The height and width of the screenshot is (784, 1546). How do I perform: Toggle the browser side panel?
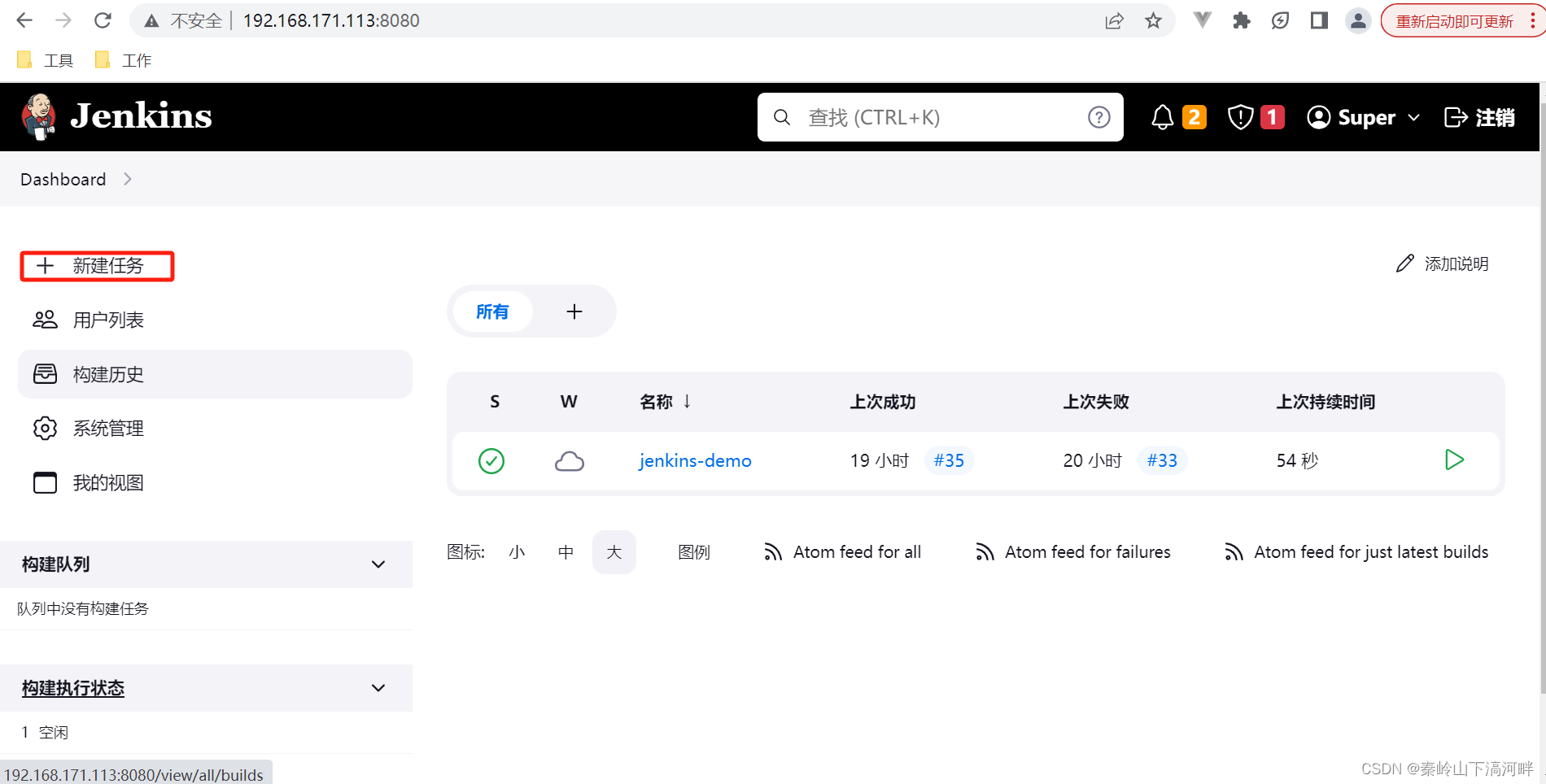1319,20
